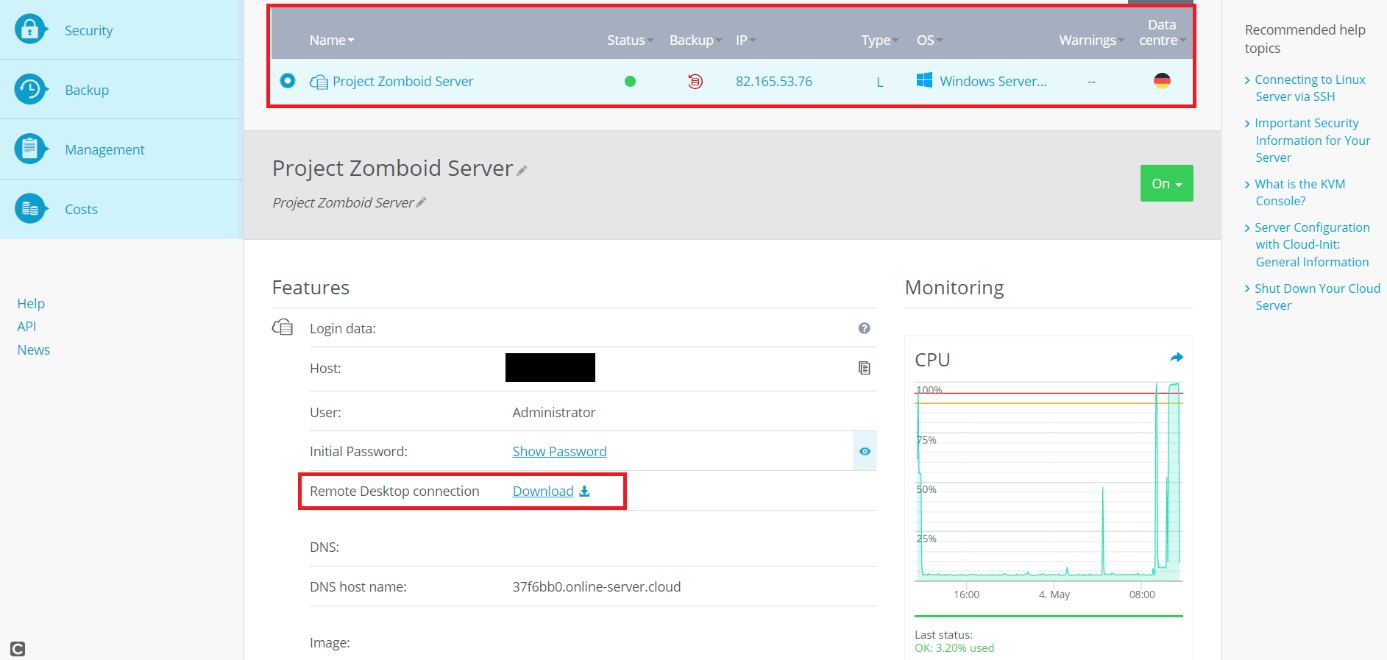Open the News link in the sidebar
This screenshot has height=660, width=1387.
pyautogui.click(x=33, y=350)
